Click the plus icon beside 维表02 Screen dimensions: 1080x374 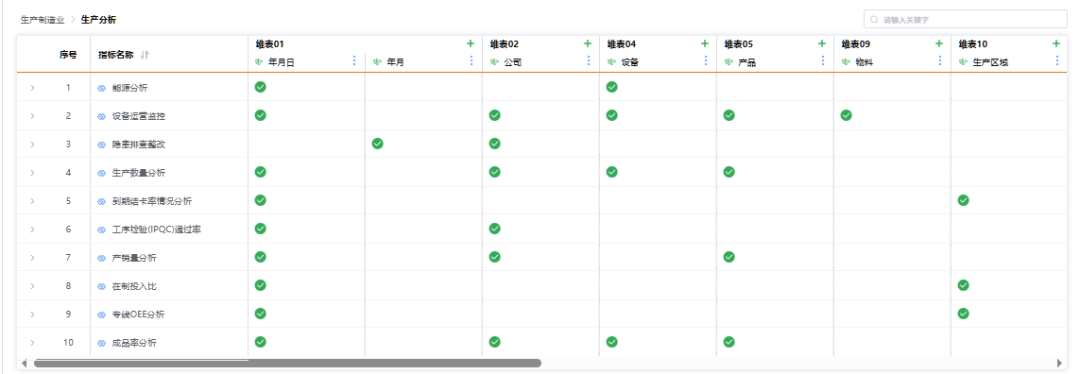click(x=588, y=44)
